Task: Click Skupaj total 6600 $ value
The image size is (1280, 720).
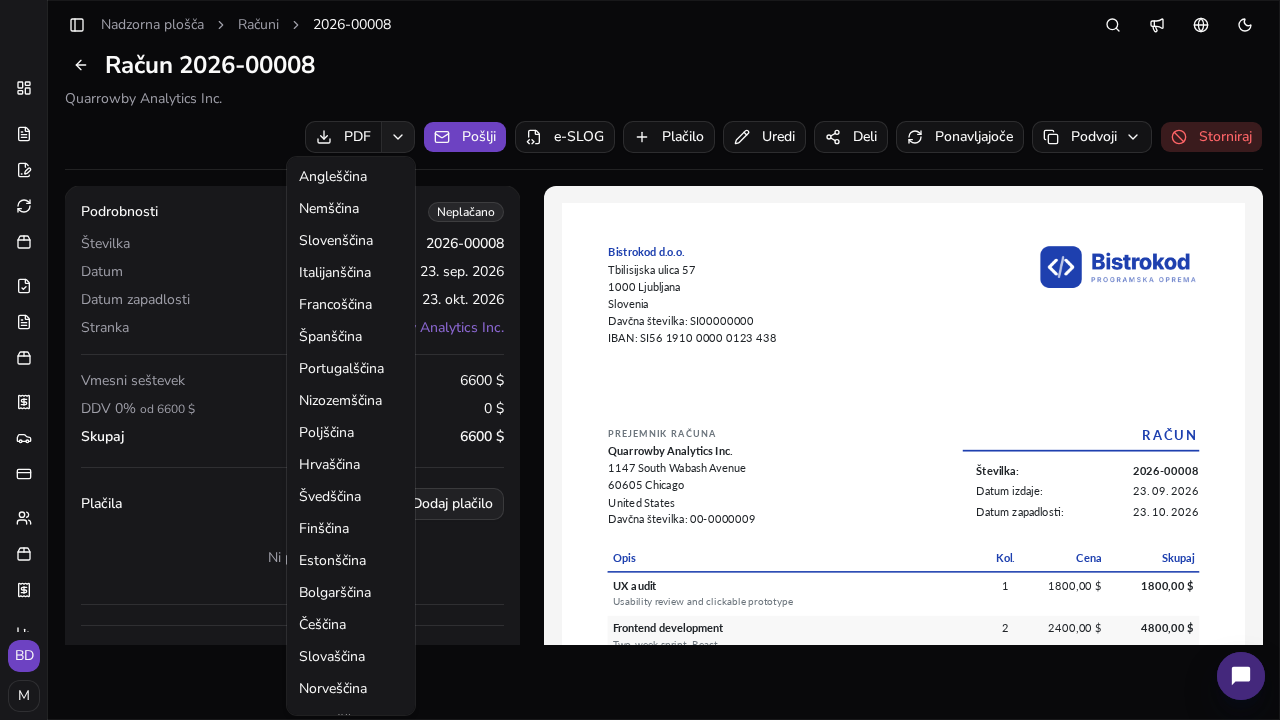Action: [x=482, y=437]
